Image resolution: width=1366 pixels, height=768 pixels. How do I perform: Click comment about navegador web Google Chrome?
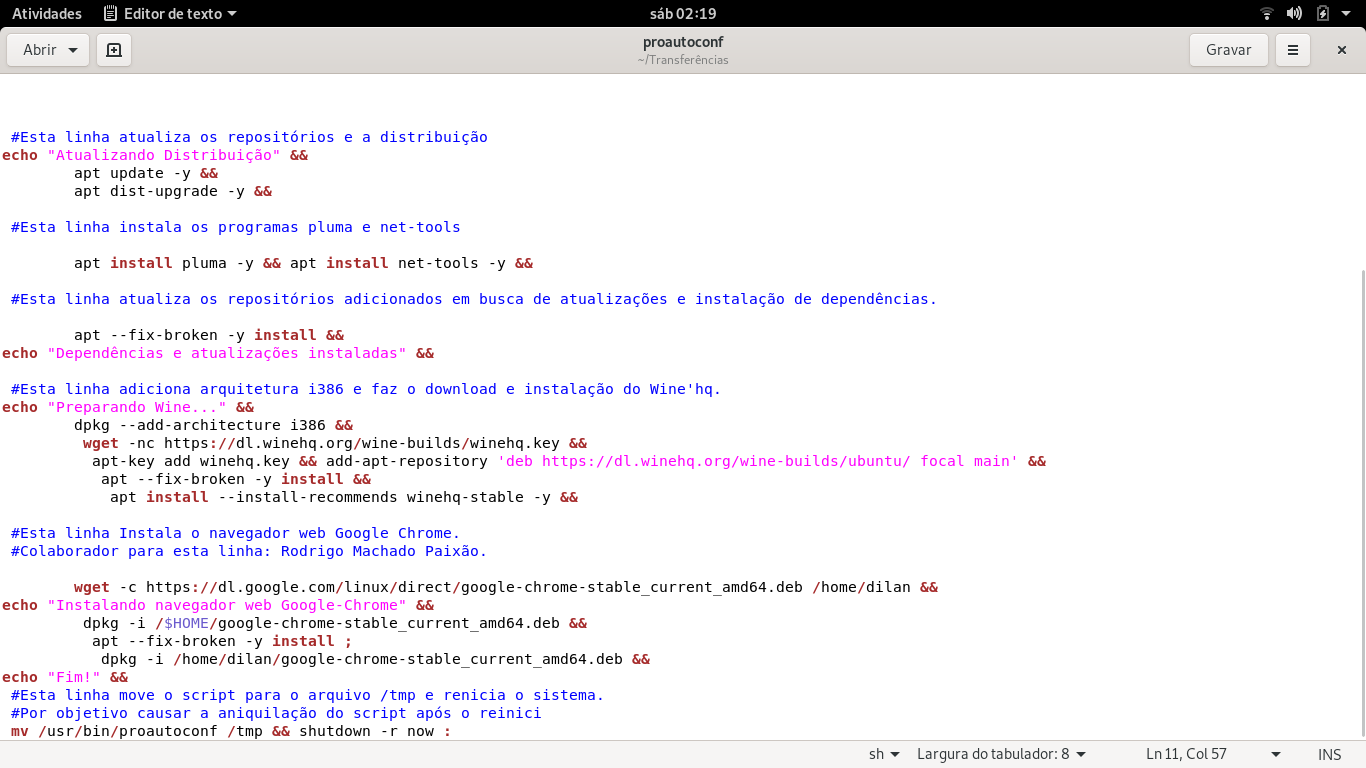(236, 533)
